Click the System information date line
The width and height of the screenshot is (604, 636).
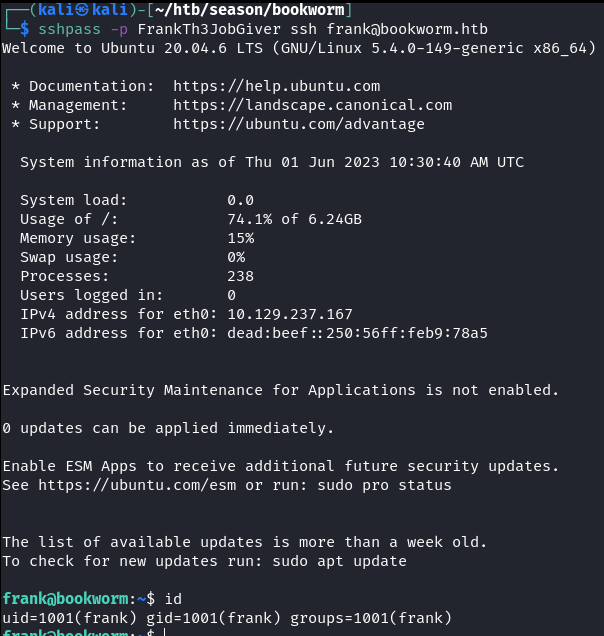[271, 162]
